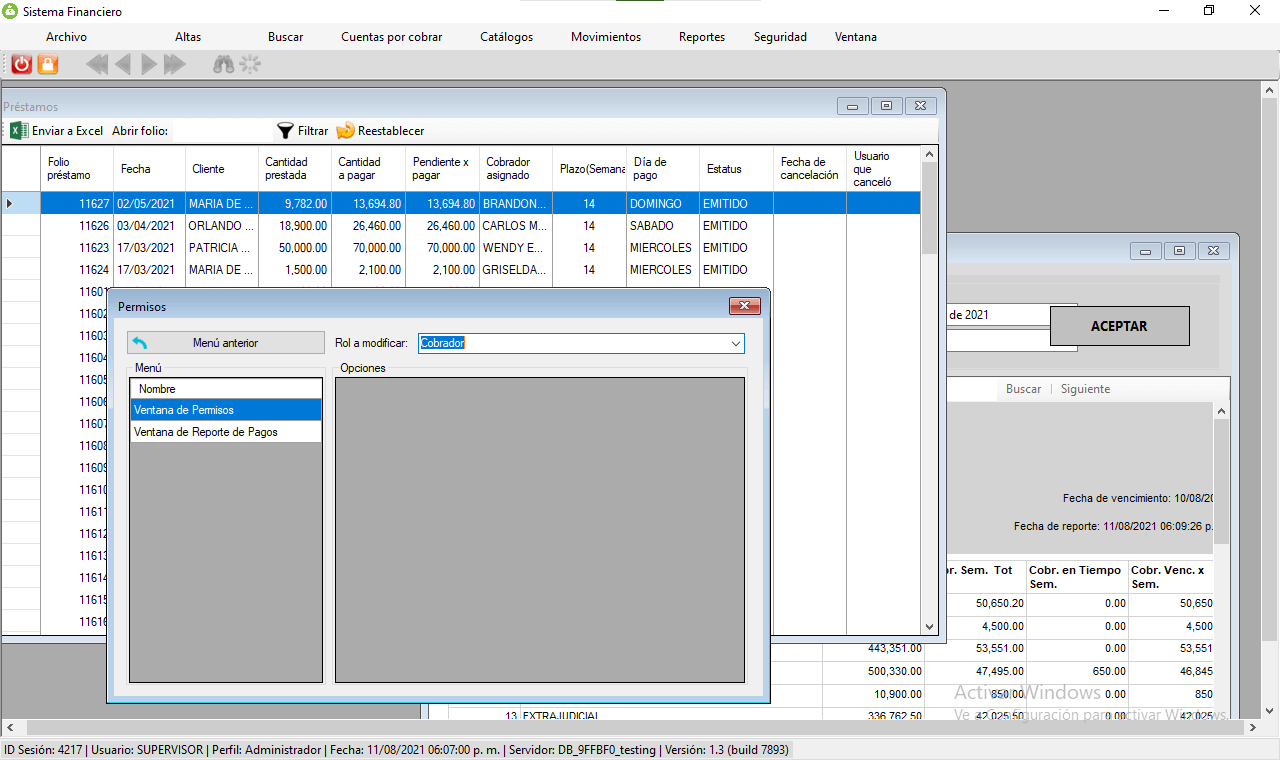
Task: Click the binoculars search icon
Action: (224, 64)
